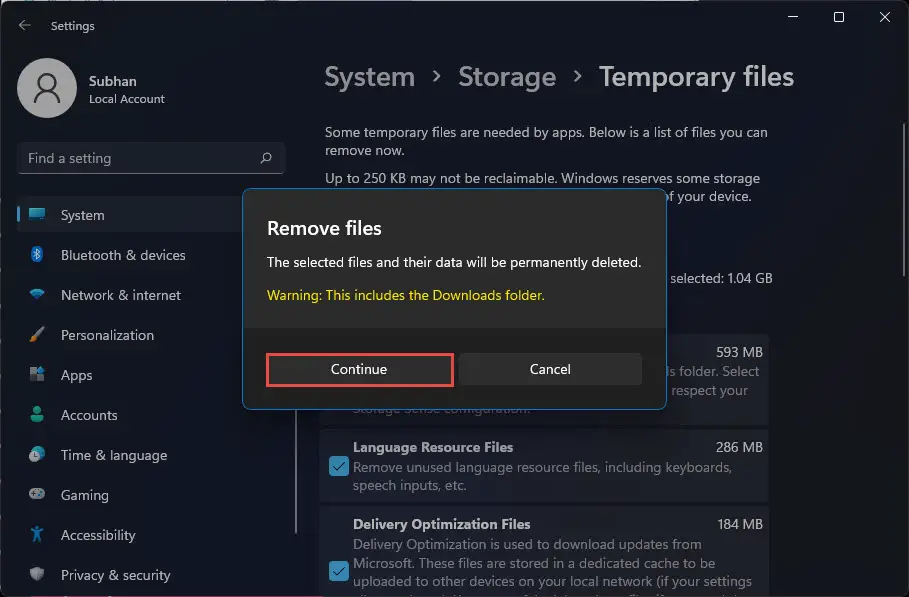Click the 184 MB size value
This screenshot has height=597, width=909.
click(x=740, y=524)
